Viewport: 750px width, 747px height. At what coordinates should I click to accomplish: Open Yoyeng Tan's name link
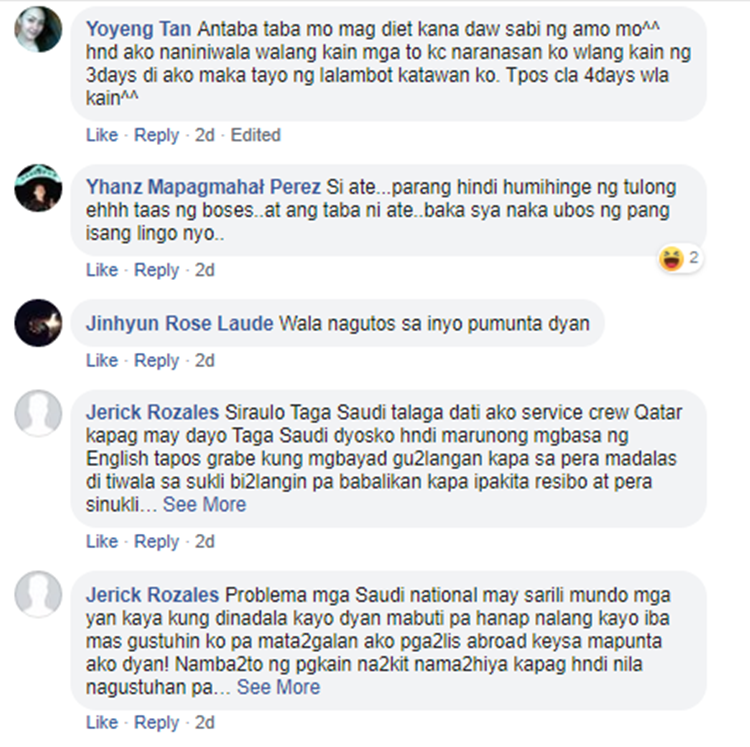coord(139,30)
